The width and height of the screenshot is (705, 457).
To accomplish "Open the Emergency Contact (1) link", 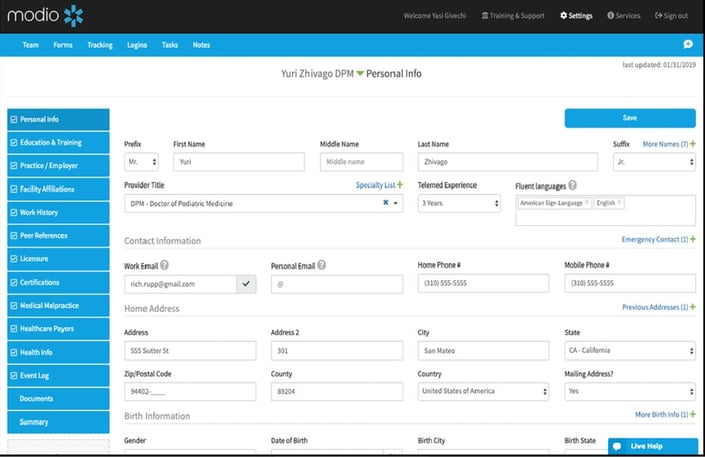I will click(655, 239).
